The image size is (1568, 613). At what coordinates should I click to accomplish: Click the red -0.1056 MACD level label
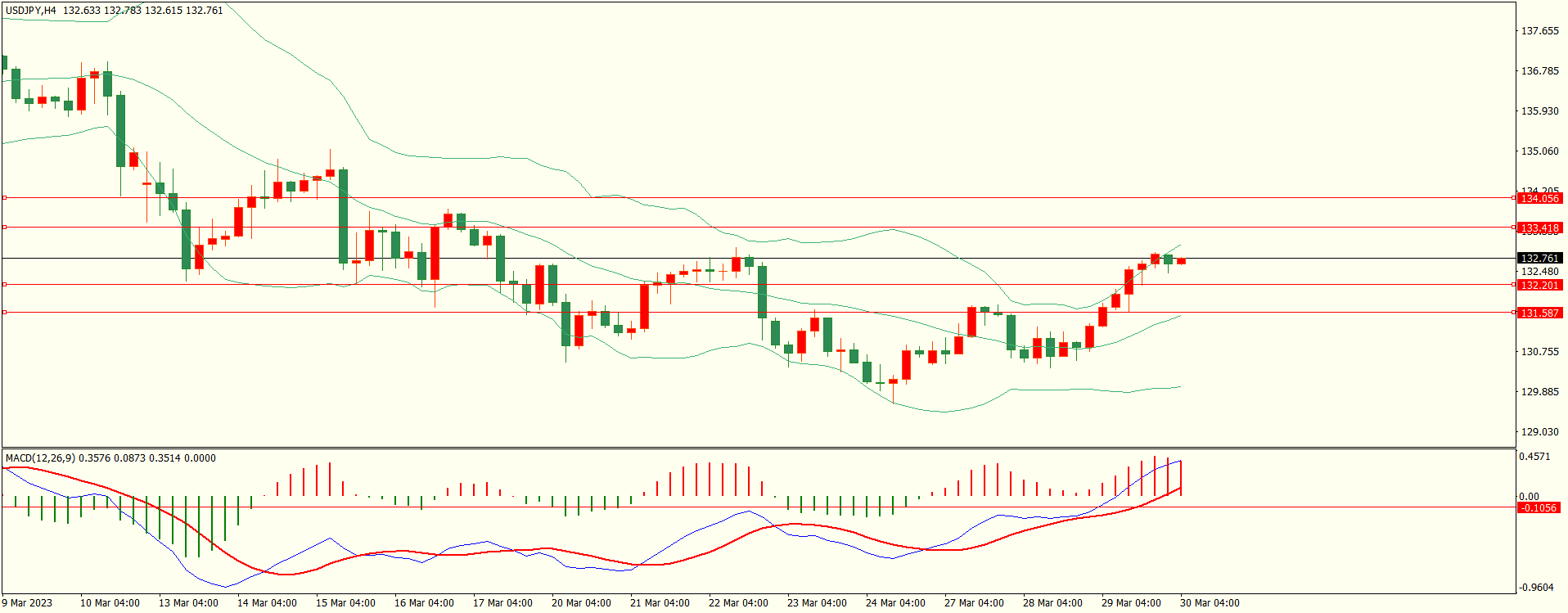tap(1539, 508)
